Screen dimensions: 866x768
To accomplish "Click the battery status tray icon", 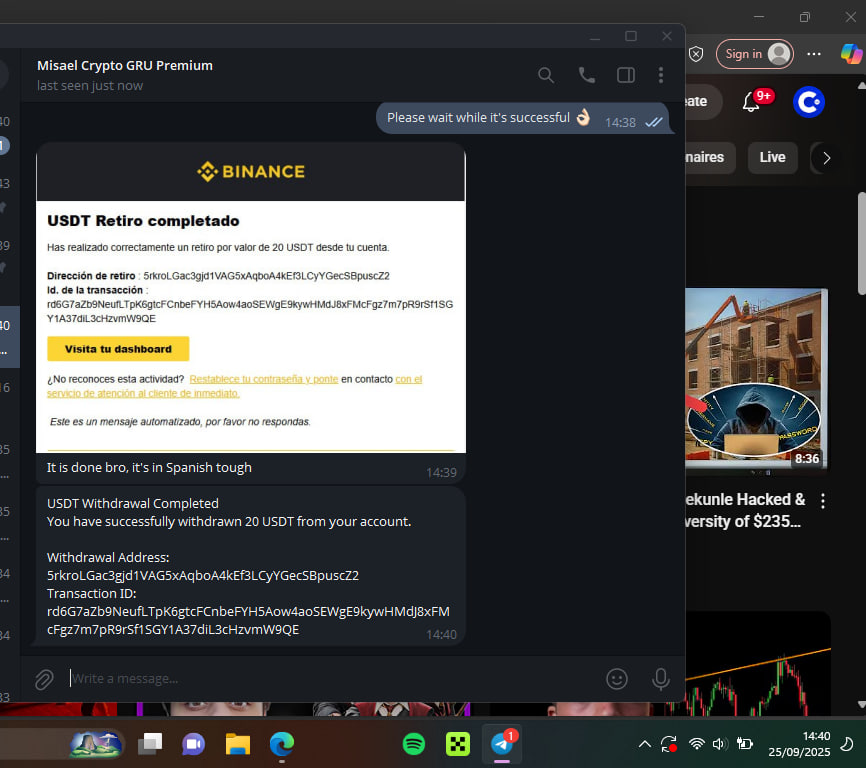I will coord(744,744).
